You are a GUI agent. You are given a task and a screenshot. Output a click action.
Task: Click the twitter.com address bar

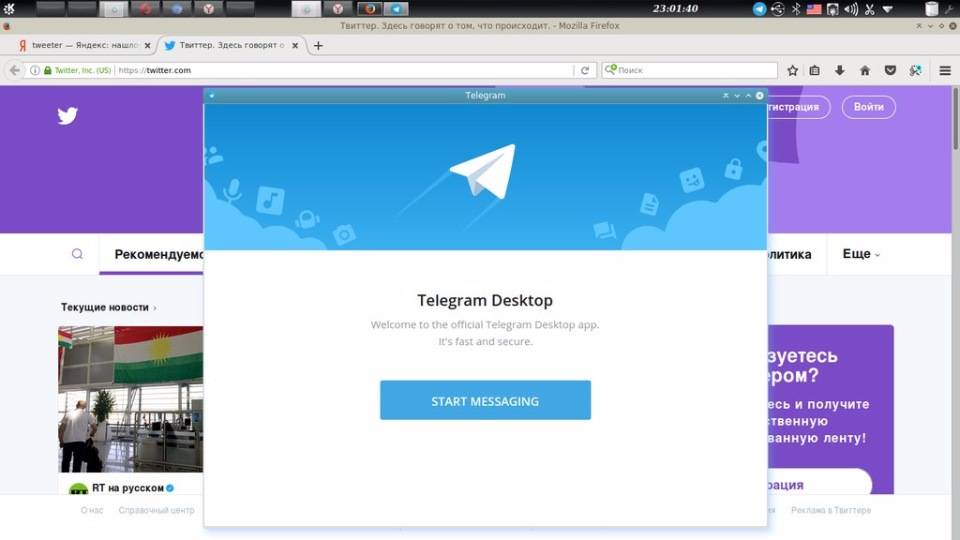point(343,70)
